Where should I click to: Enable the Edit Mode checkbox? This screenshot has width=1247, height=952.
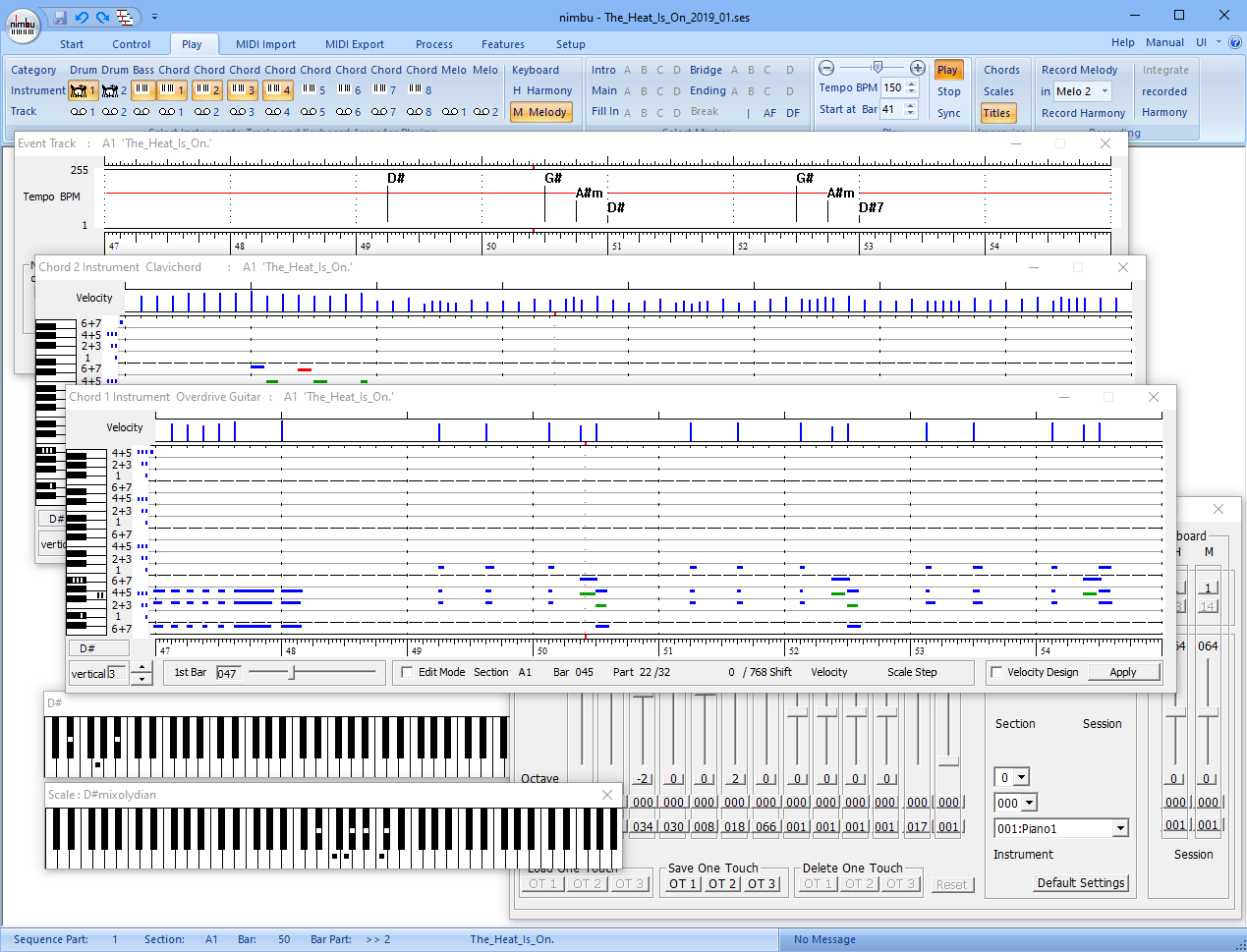408,673
